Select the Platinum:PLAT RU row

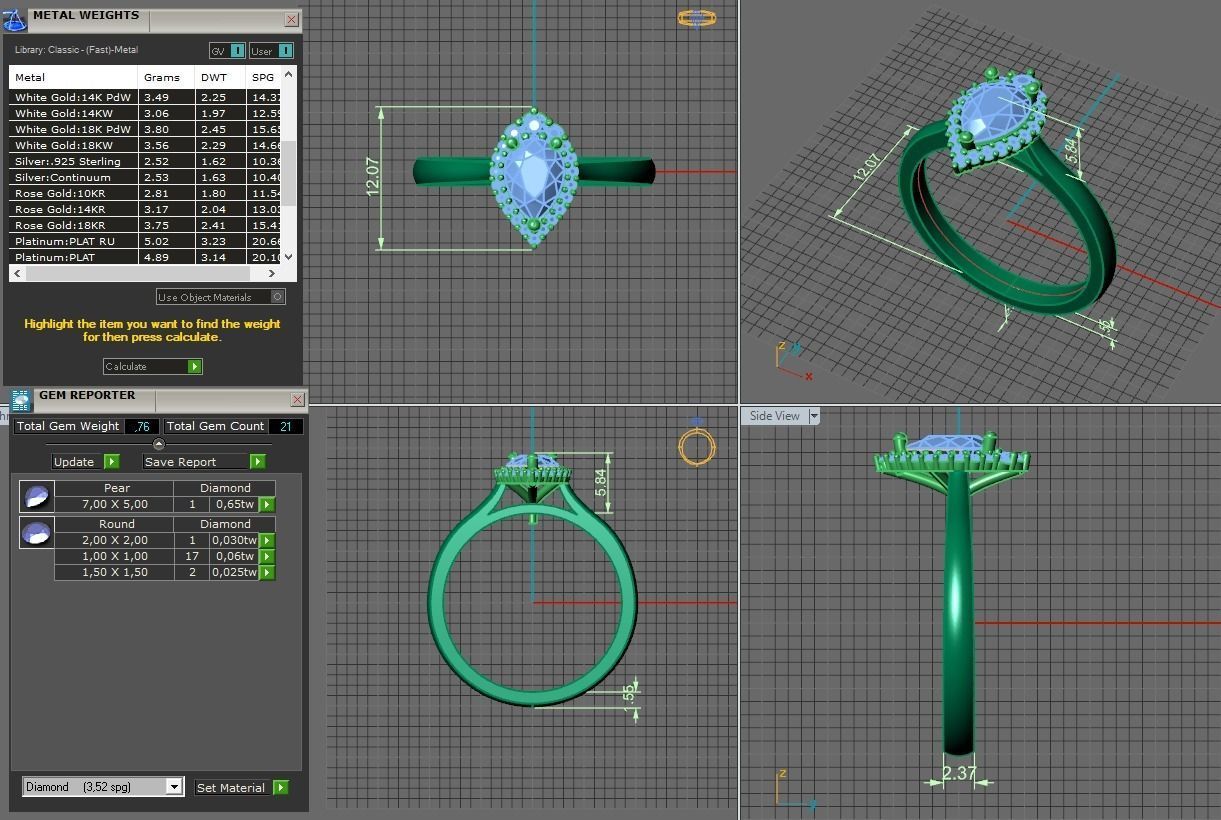(x=146, y=242)
